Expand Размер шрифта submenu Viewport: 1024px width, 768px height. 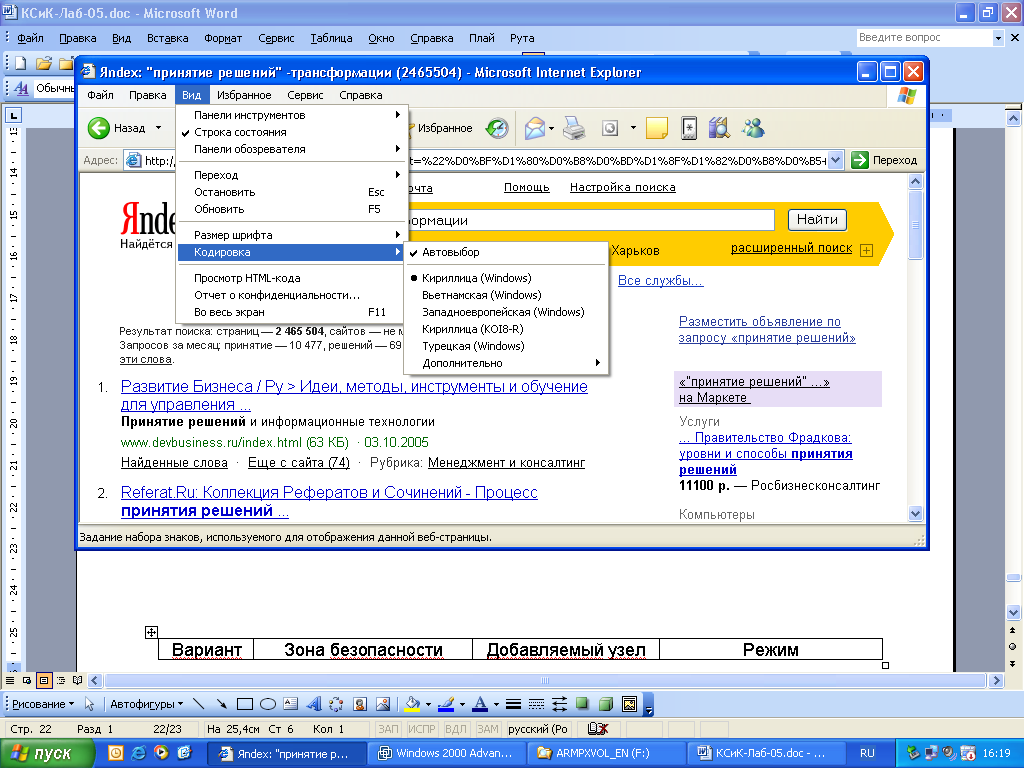coord(292,235)
